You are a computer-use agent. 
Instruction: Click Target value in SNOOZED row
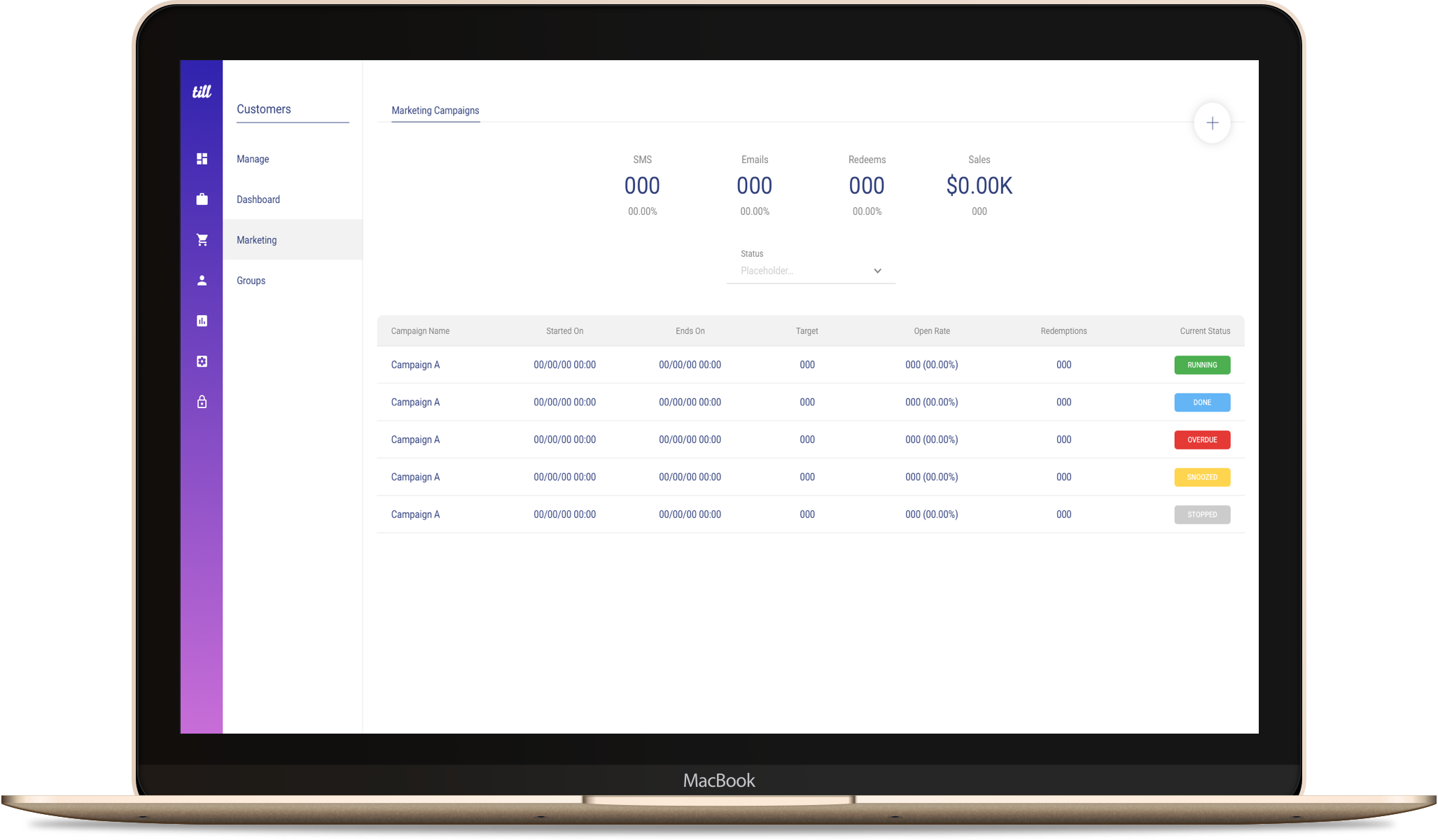pos(807,477)
